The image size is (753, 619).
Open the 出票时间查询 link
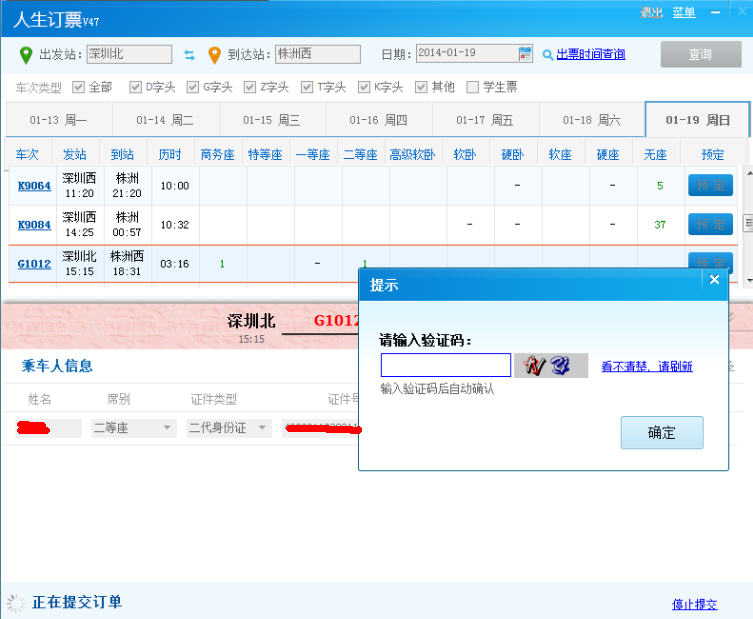tap(591, 54)
